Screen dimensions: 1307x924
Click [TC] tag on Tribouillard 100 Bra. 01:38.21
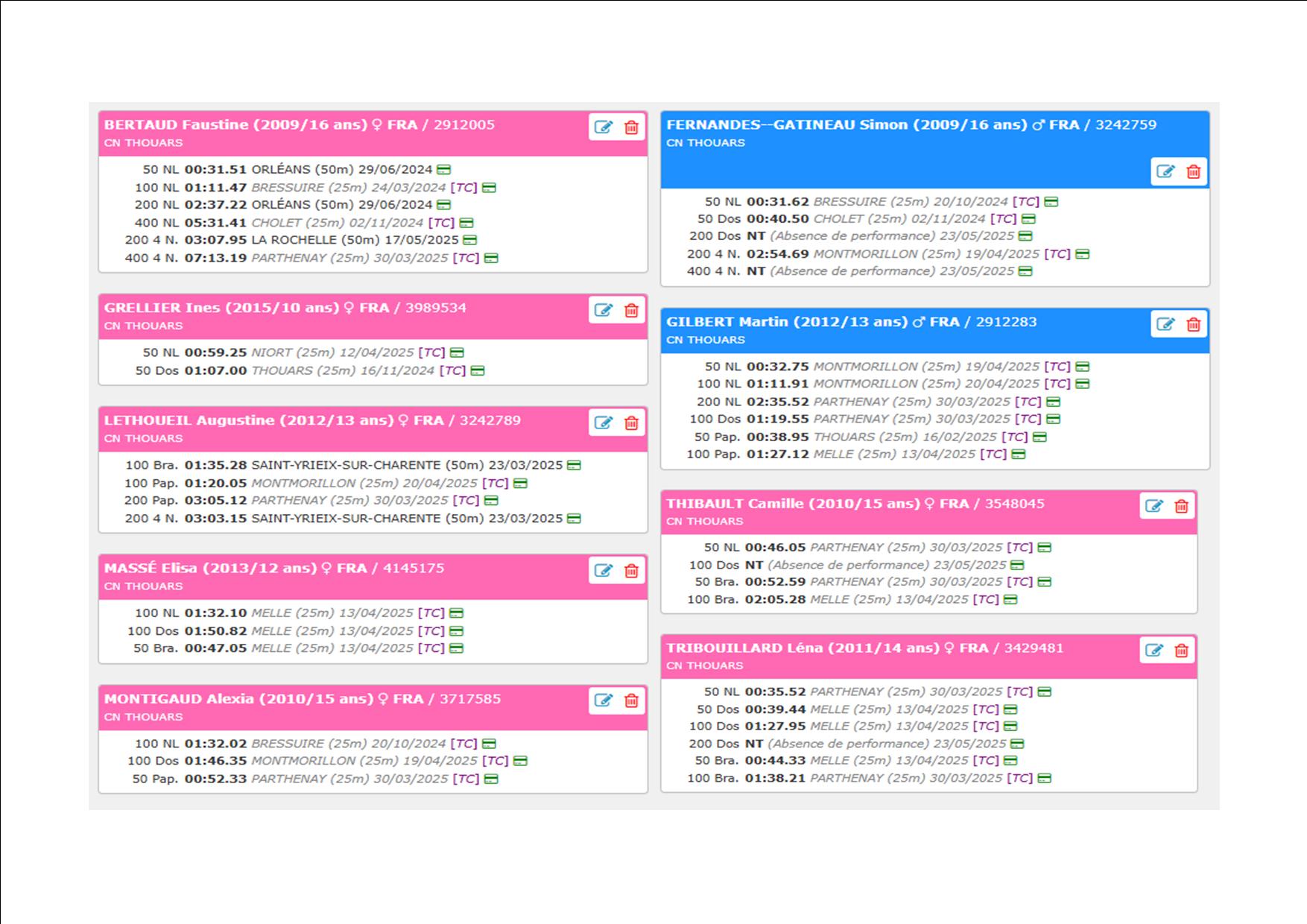tap(1020, 778)
